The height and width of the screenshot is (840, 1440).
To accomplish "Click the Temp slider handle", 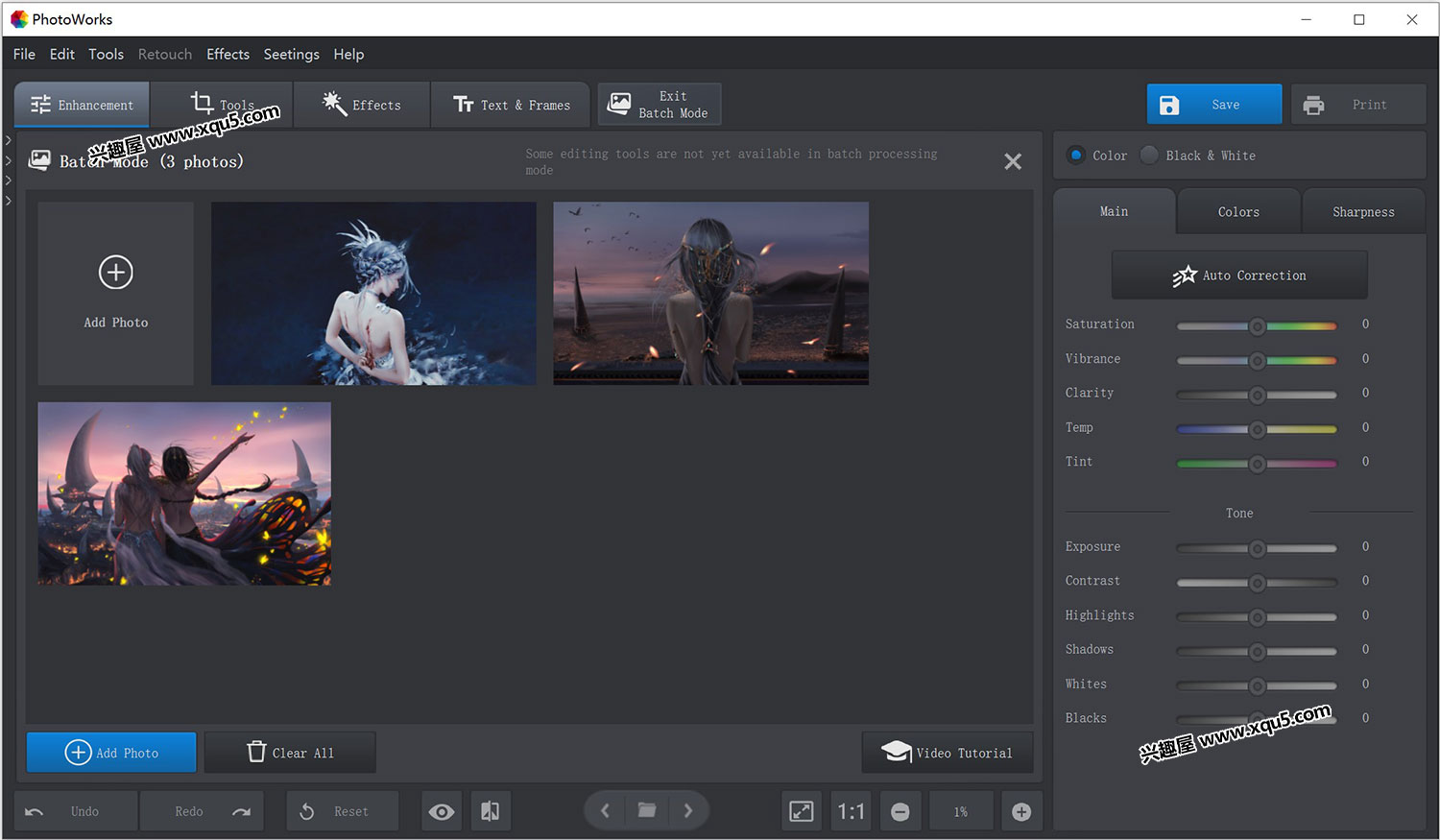I will (1257, 429).
